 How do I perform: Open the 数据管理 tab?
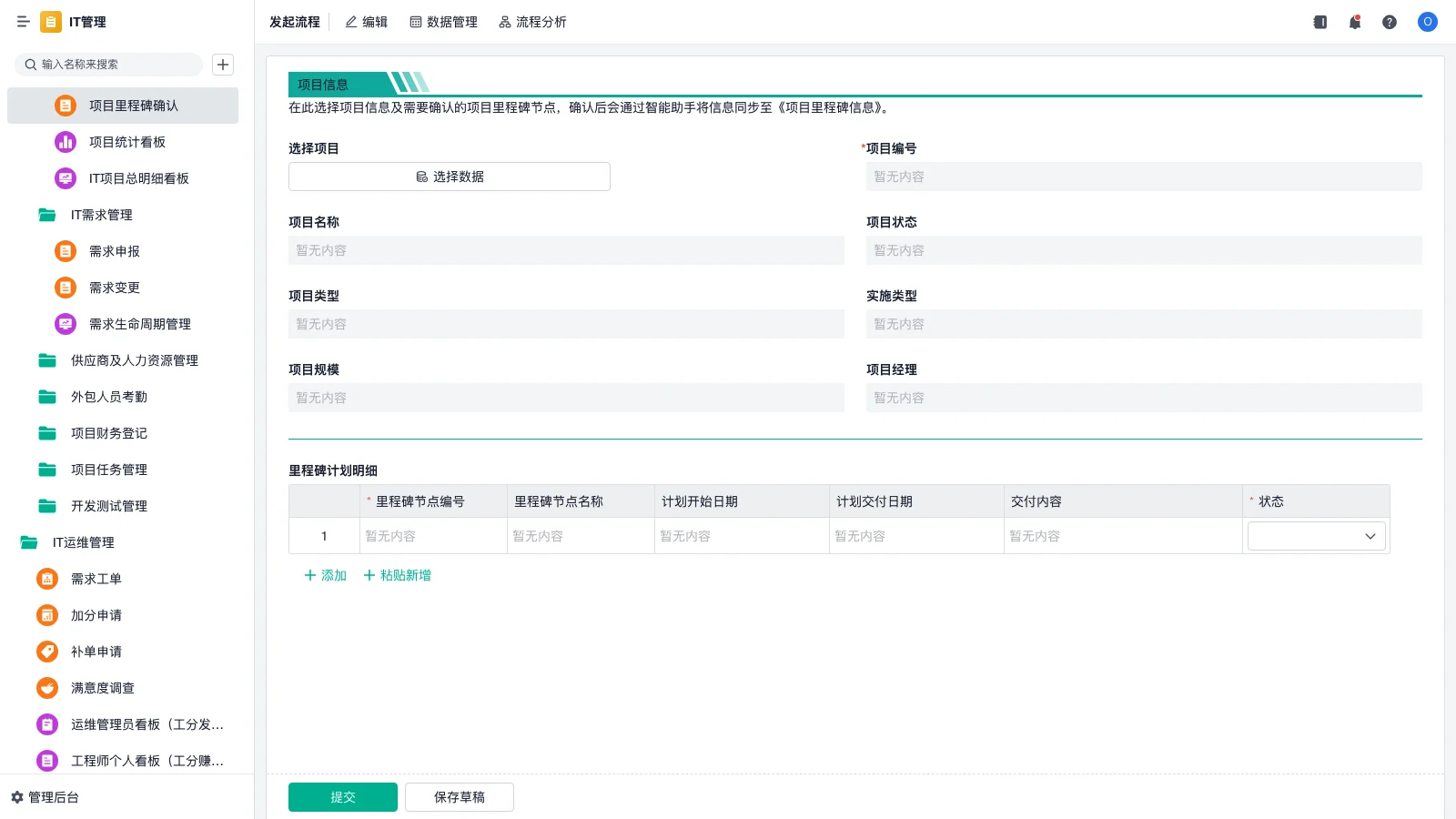(444, 22)
